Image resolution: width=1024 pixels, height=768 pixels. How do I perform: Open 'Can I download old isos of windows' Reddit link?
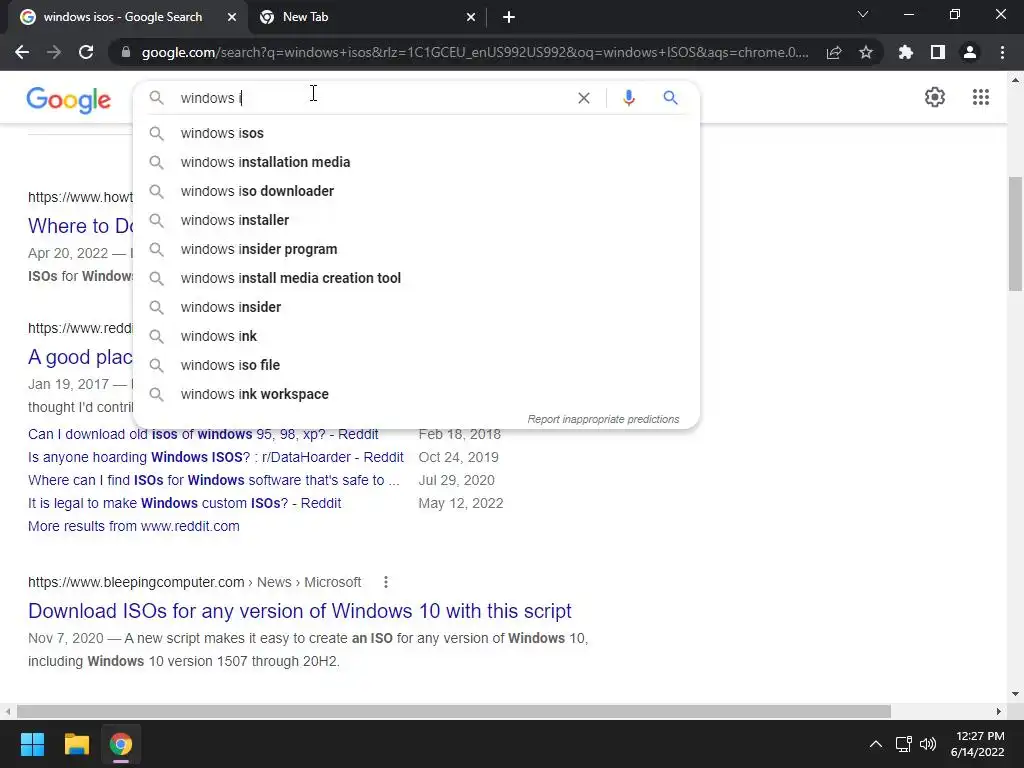tap(203, 434)
